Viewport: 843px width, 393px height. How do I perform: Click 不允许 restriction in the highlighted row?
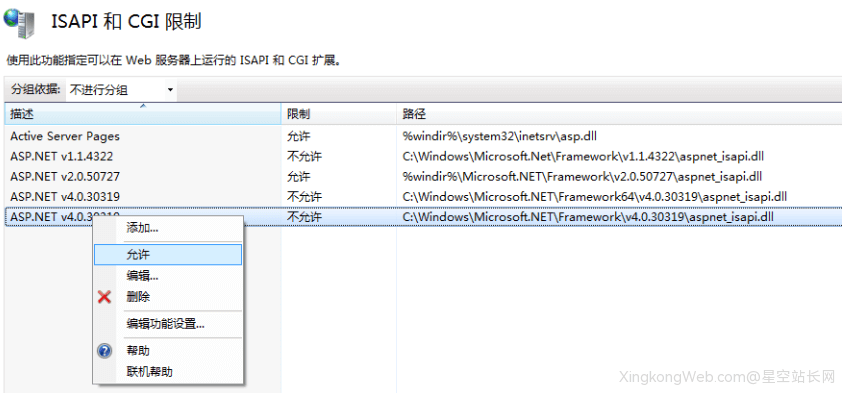click(304, 217)
